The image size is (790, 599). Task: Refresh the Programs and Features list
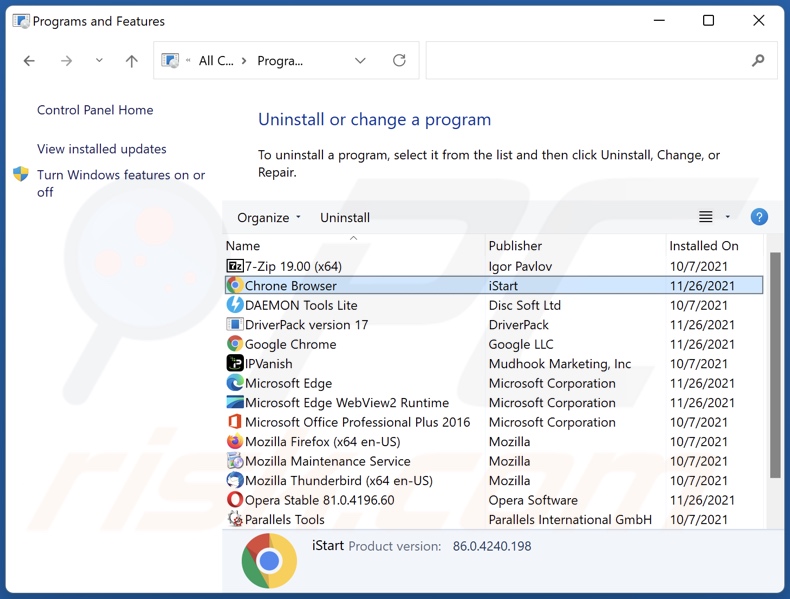click(399, 60)
